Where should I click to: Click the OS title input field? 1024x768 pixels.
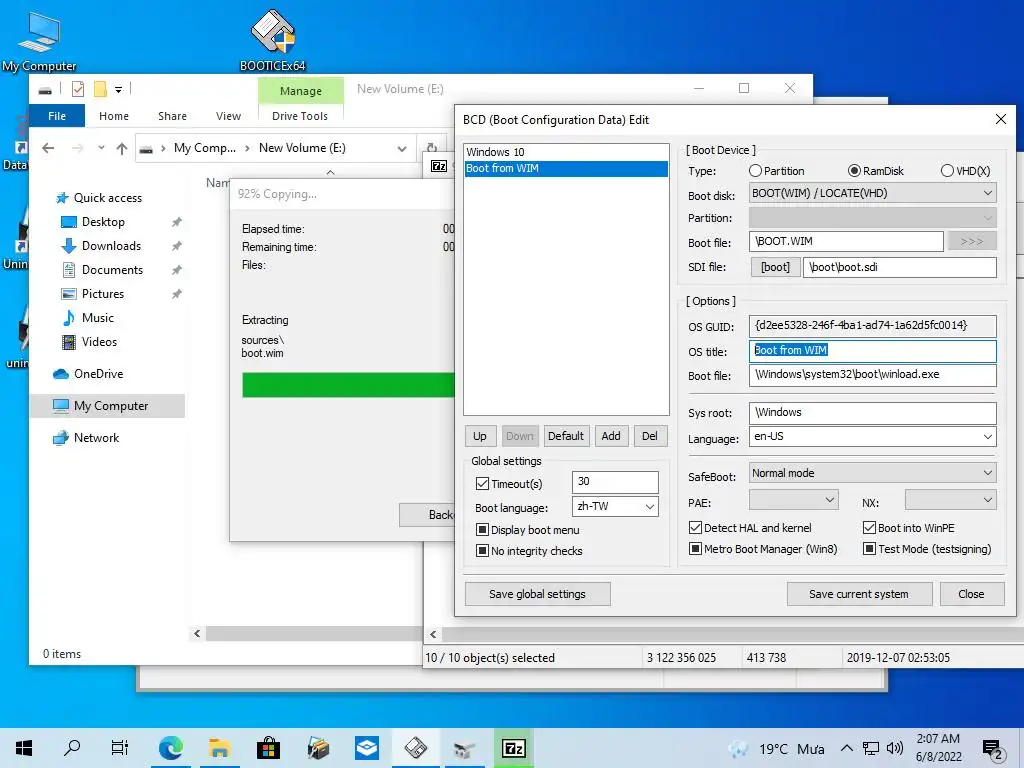tap(872, 351)
